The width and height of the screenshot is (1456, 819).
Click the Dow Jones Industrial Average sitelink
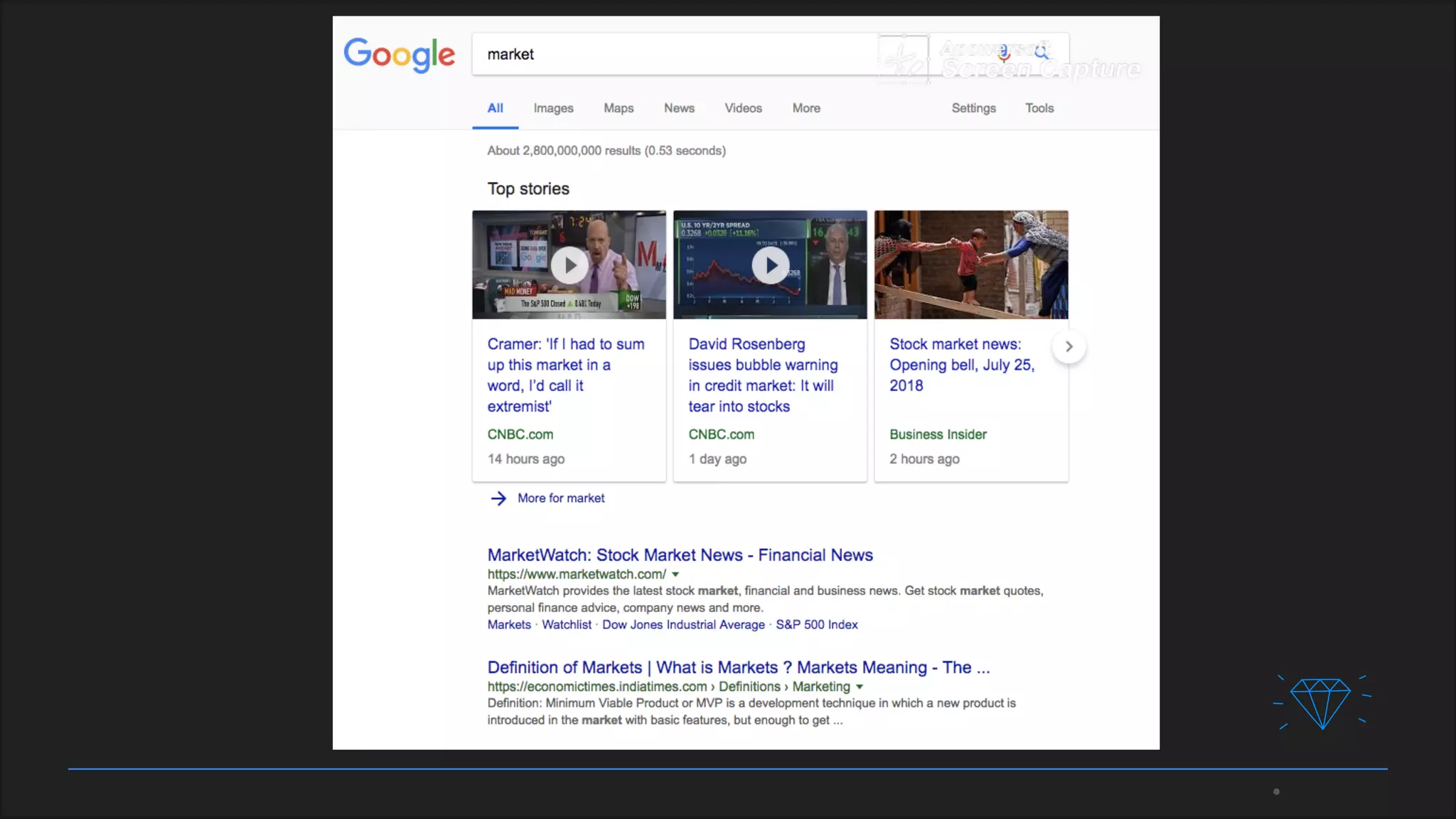point(683,625)
